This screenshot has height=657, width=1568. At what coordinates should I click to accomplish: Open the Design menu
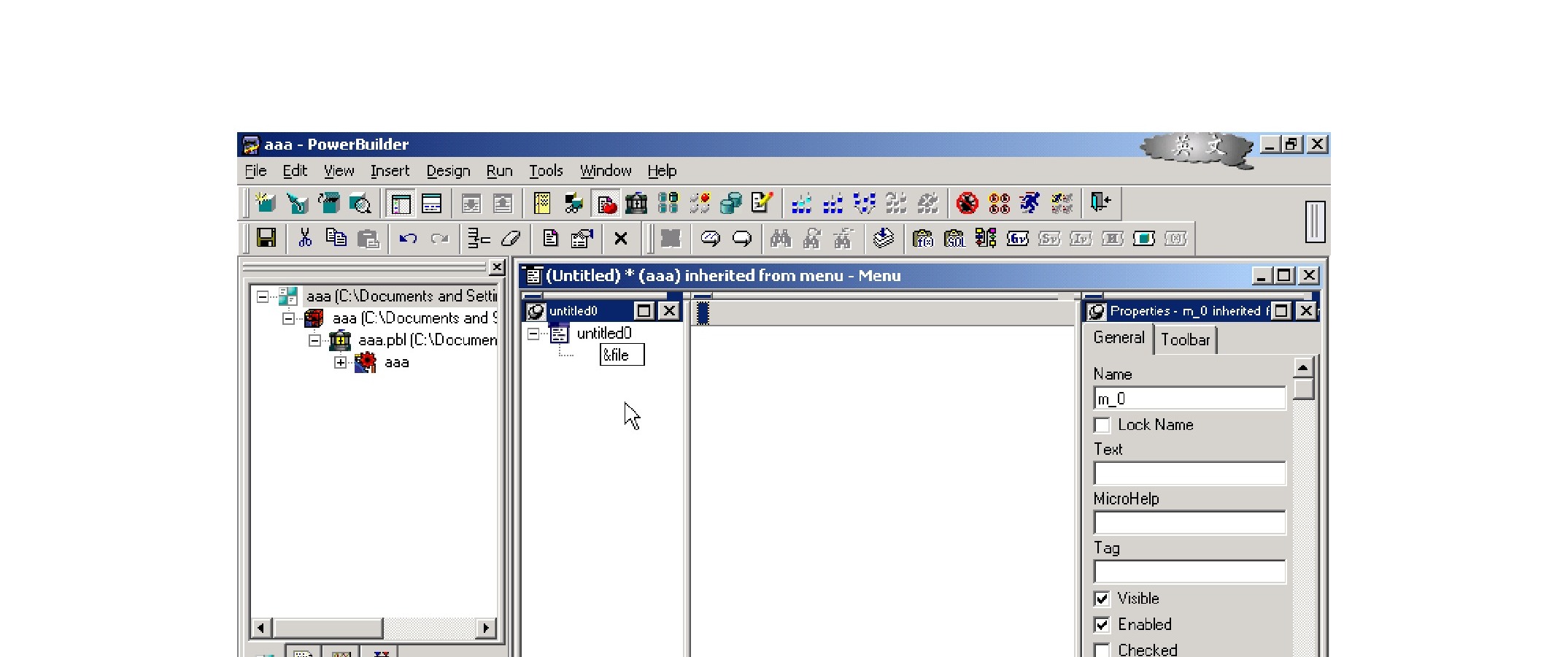click(448, 171)
